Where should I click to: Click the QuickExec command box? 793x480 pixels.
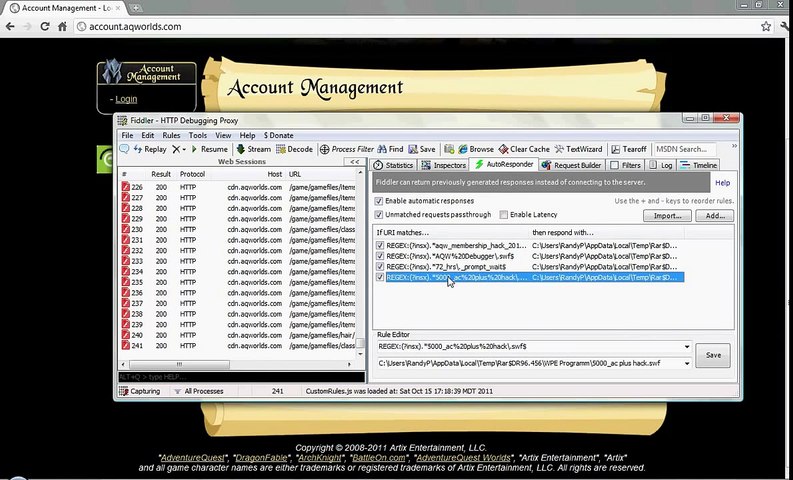point(241,377)
